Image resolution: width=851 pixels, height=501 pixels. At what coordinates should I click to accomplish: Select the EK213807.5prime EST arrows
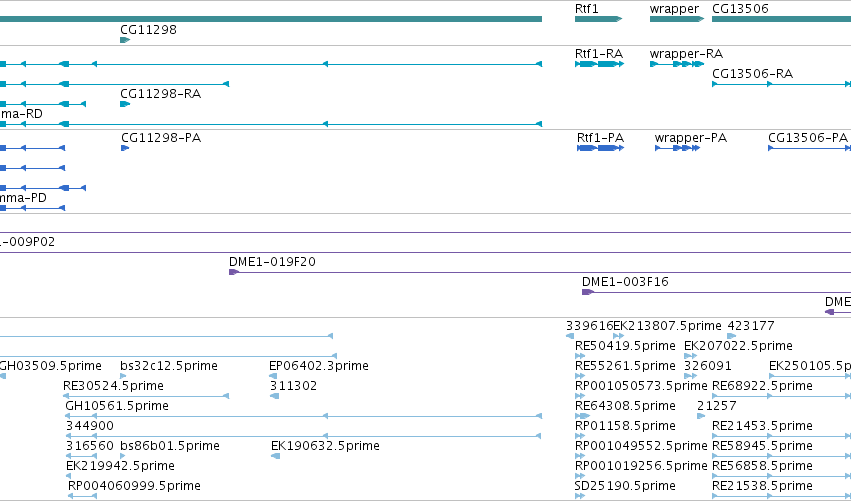point(619,336)
